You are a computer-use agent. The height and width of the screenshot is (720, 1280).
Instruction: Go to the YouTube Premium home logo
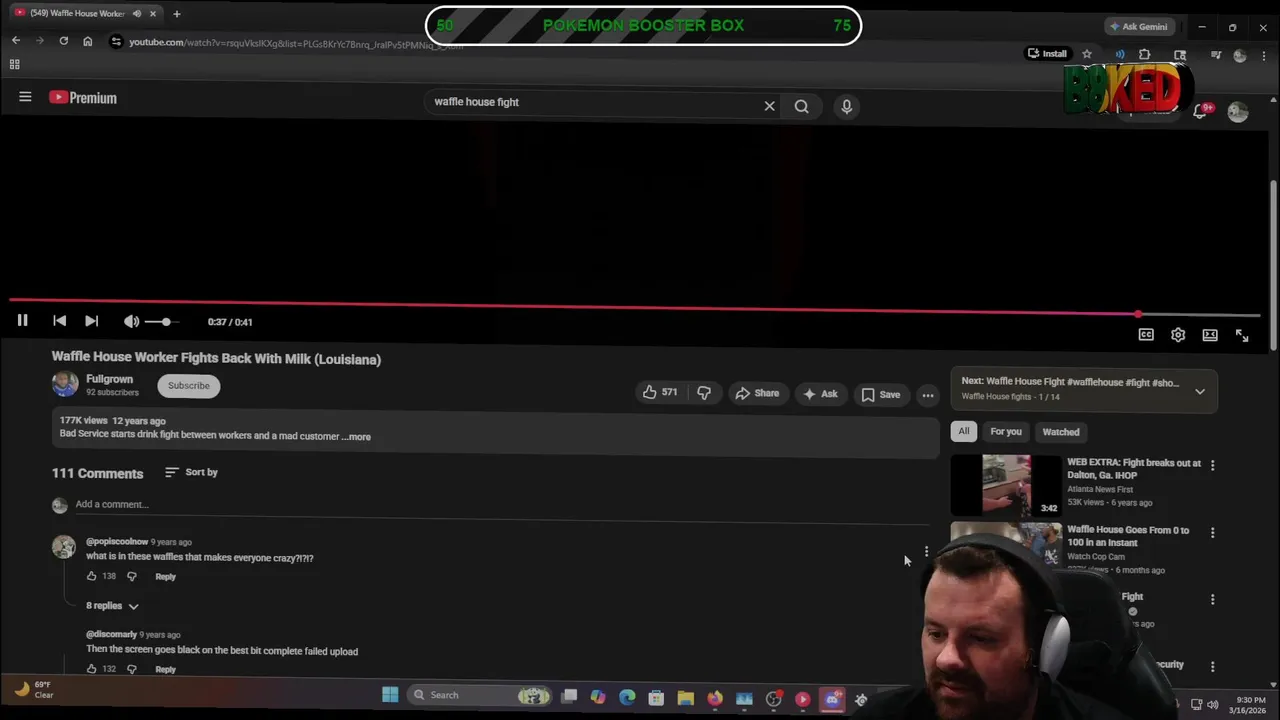(x=83, y=97)
